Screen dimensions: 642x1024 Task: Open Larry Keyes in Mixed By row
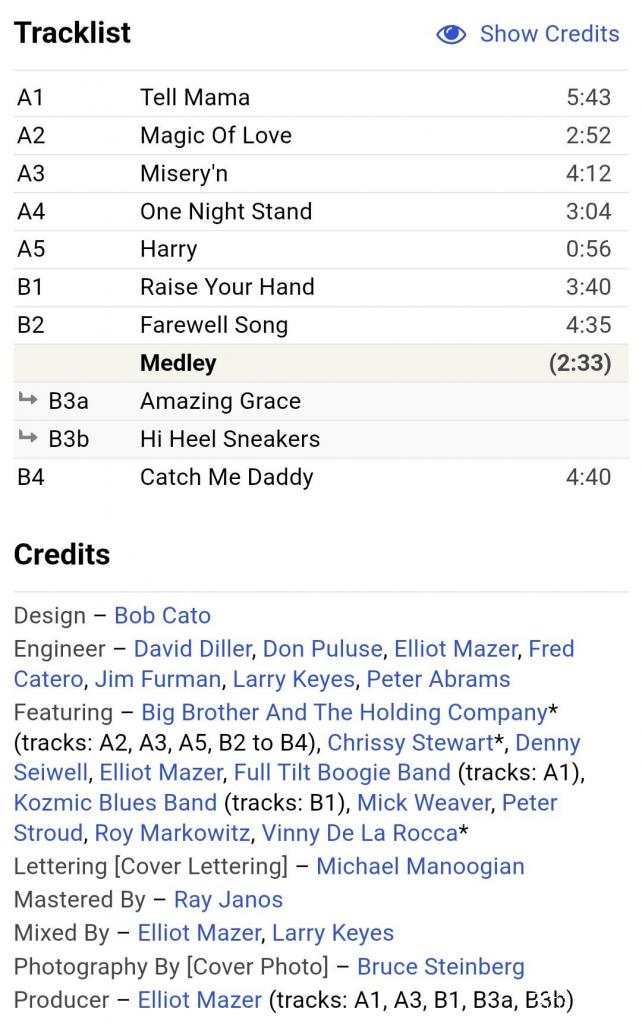point(333,934)
